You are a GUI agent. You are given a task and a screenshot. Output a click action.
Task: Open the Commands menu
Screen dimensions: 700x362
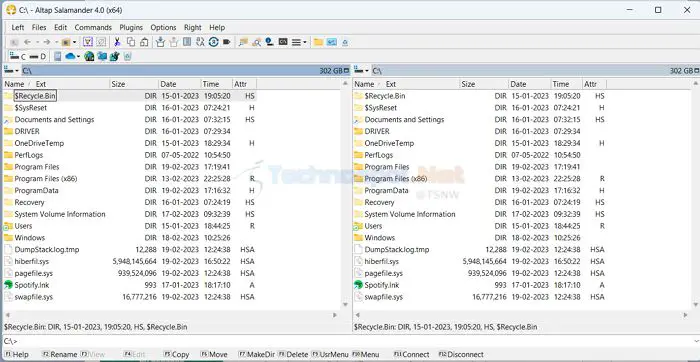pyautogui.click(x=93, y=27)
